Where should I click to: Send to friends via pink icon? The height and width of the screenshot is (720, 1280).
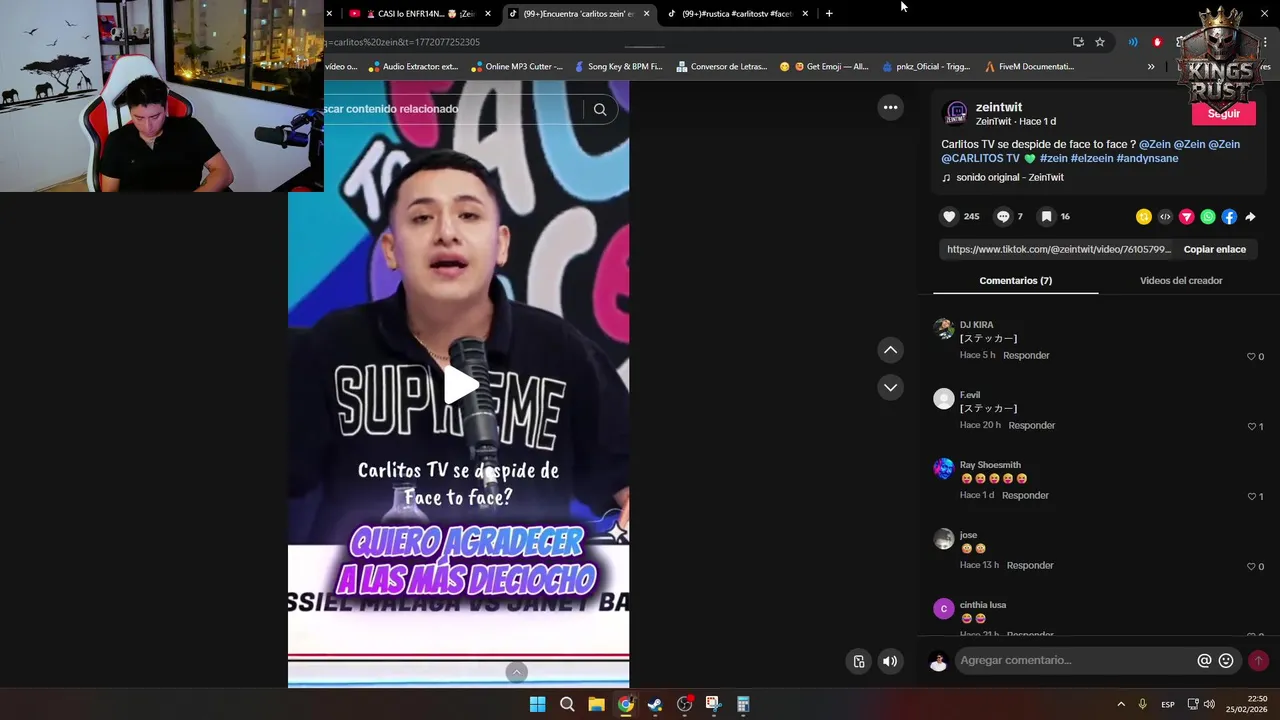coord(1187,217)
